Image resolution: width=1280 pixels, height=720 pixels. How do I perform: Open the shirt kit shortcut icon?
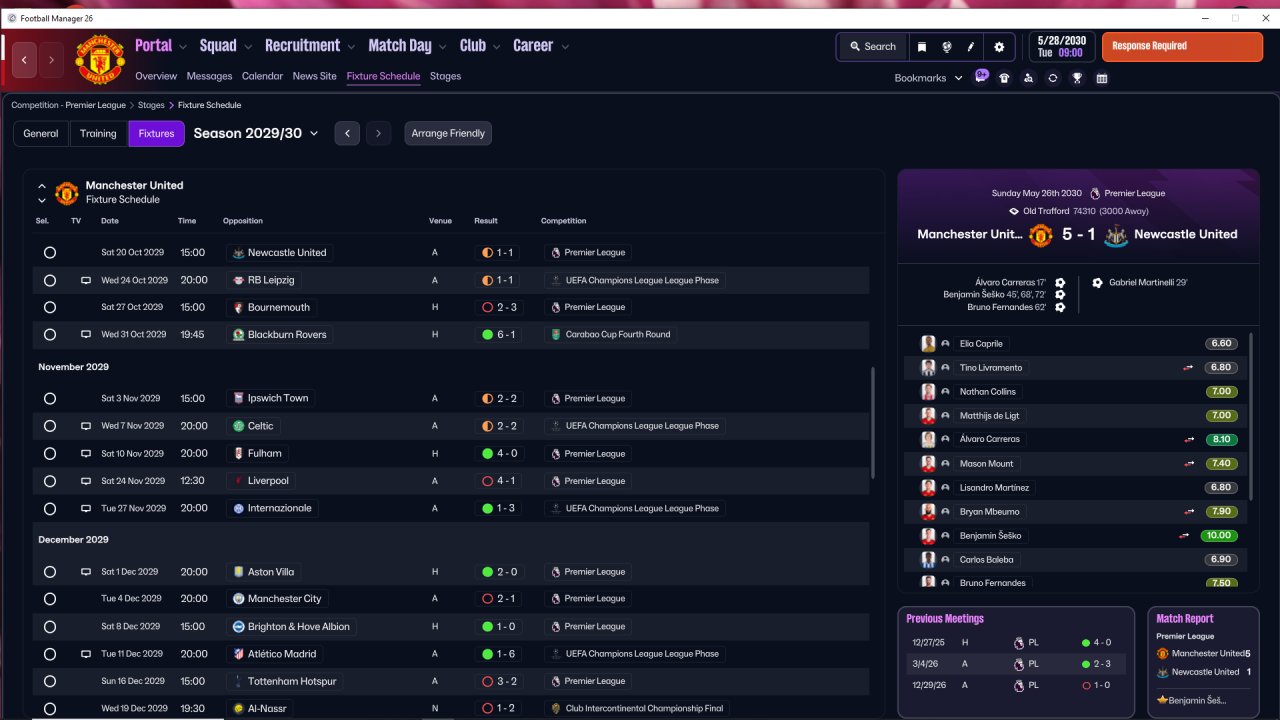coord(1005,78)
